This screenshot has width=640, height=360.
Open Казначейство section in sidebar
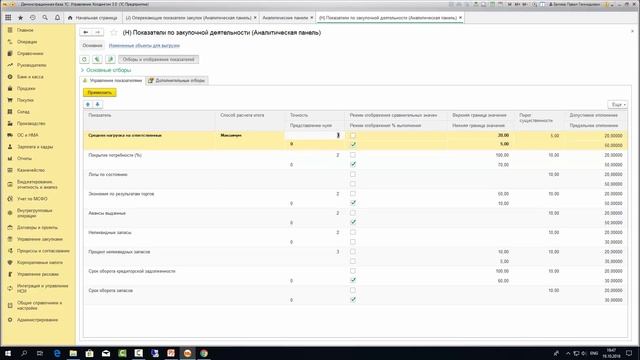tap(31, 170)
